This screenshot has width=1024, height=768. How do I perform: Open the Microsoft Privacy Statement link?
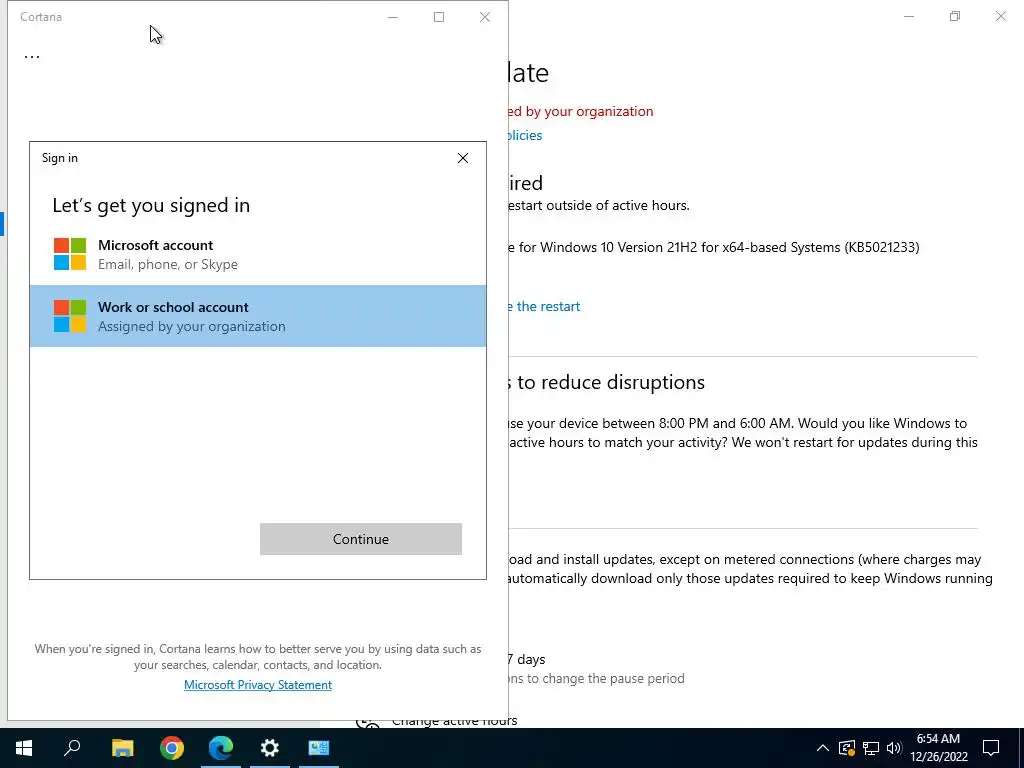(x=258, y=684)
